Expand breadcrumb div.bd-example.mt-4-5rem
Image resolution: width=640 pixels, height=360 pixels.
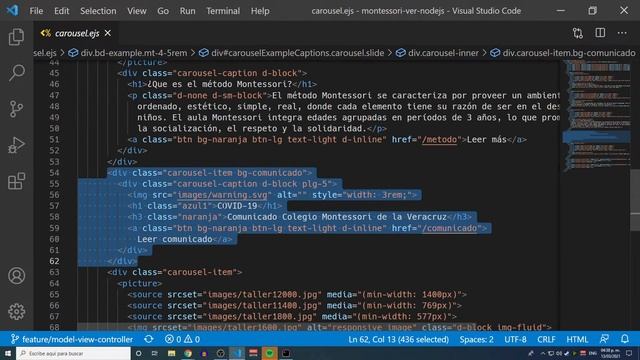pos(128,53)
